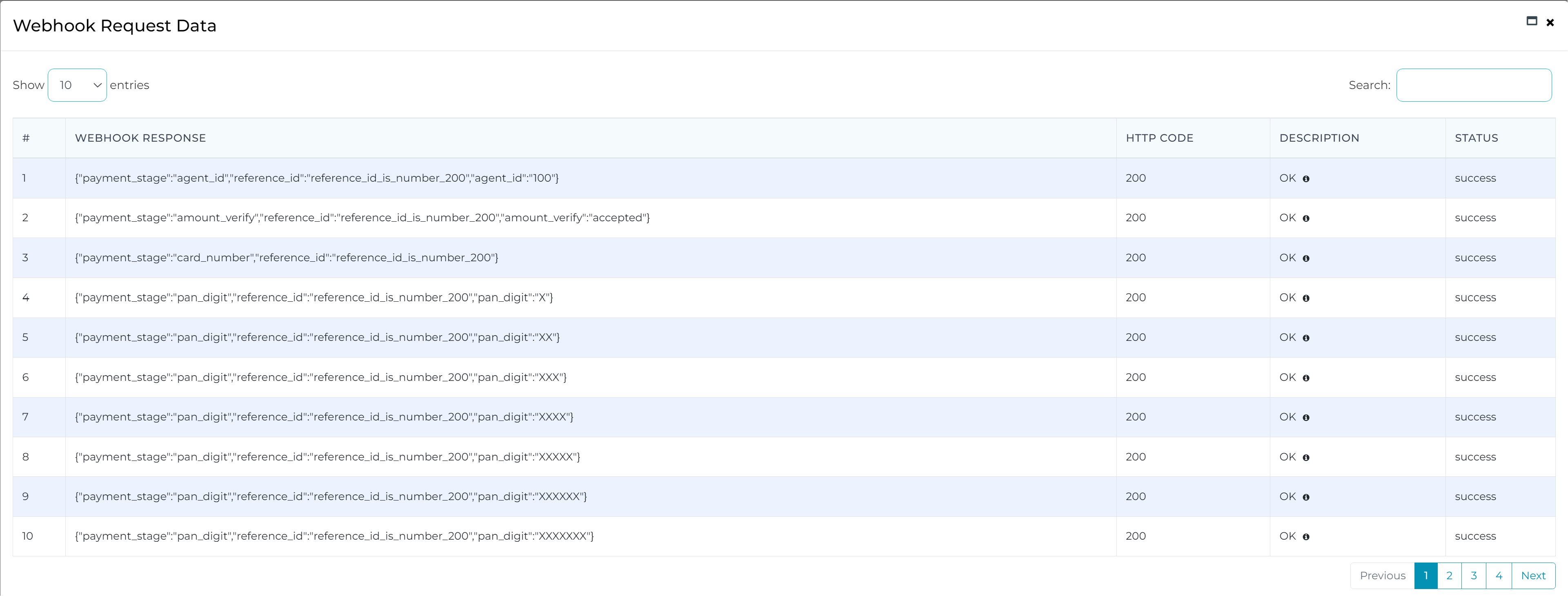The height and width of the screenshot is (596, 1568).
Task: Maximize the Webhook Request Data dialog
Action: (x=1532, y=21)
